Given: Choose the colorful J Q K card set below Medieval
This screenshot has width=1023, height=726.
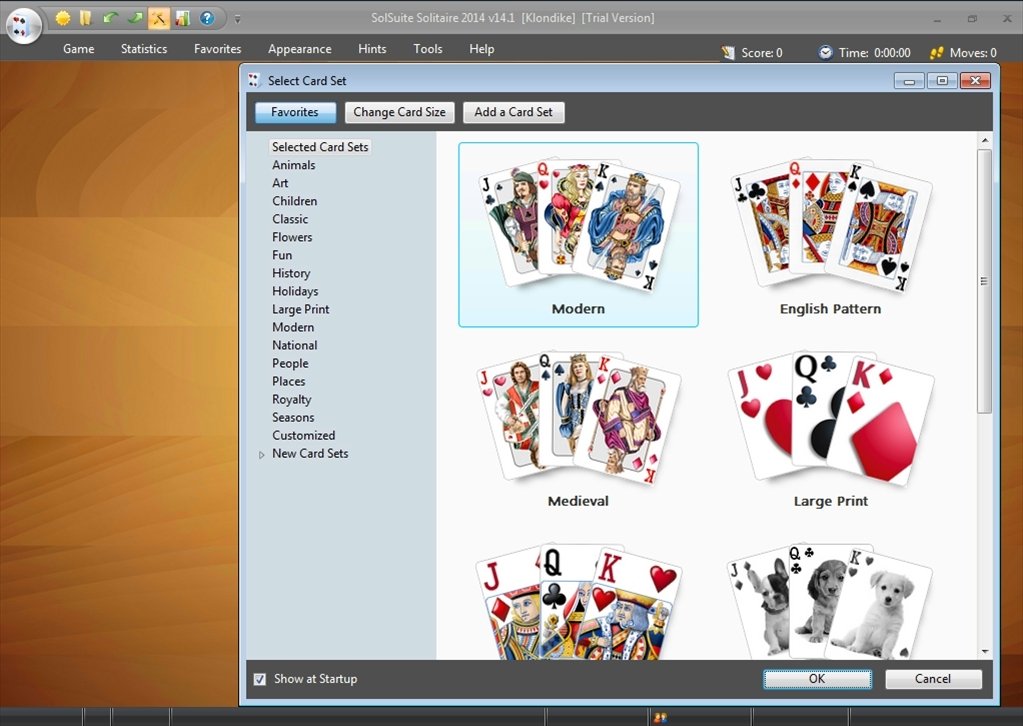Looking at the screenshot, I should 578,600.
